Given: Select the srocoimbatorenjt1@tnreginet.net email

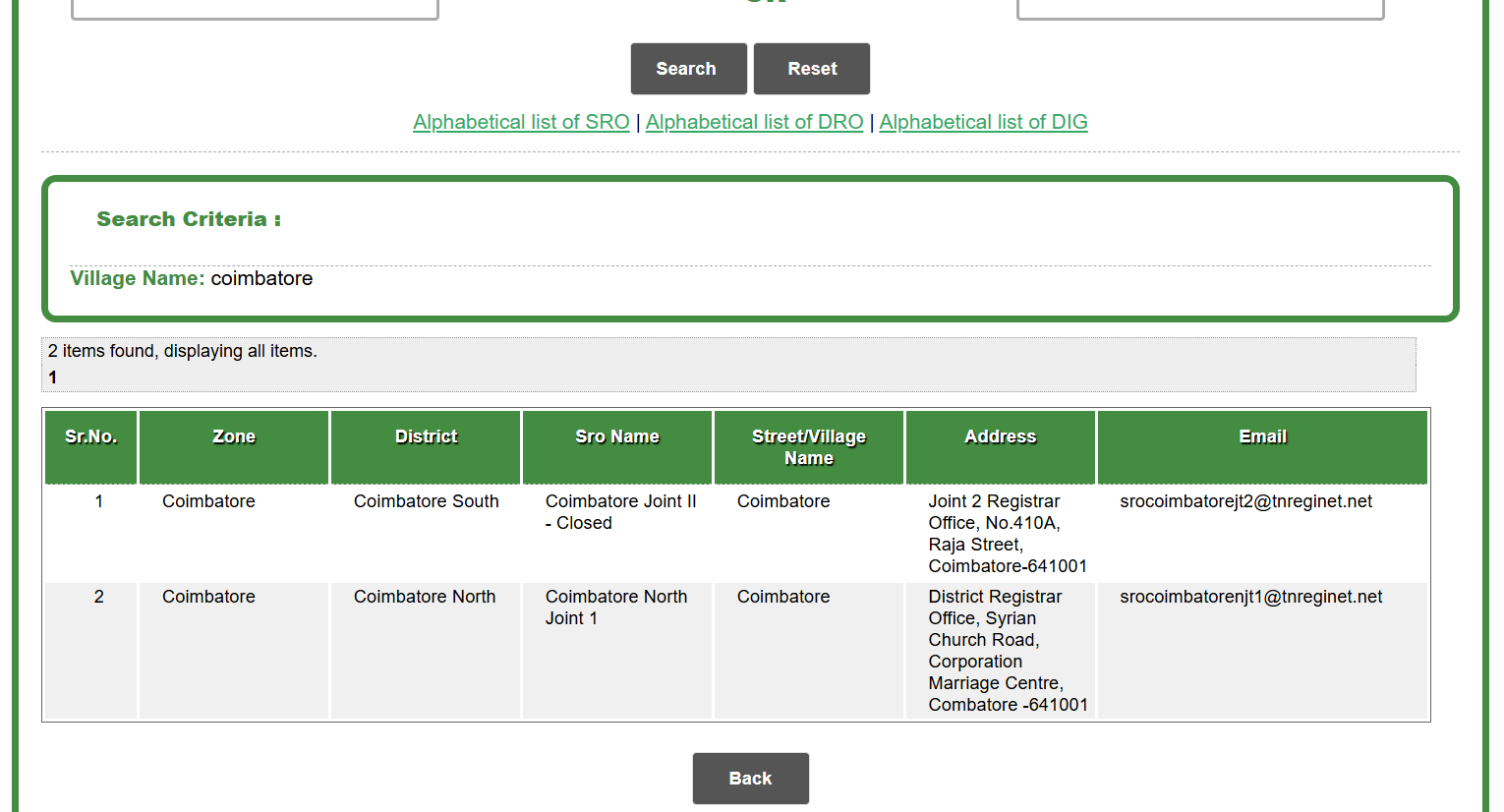Looking at the screenshot, I should 1250,597.
